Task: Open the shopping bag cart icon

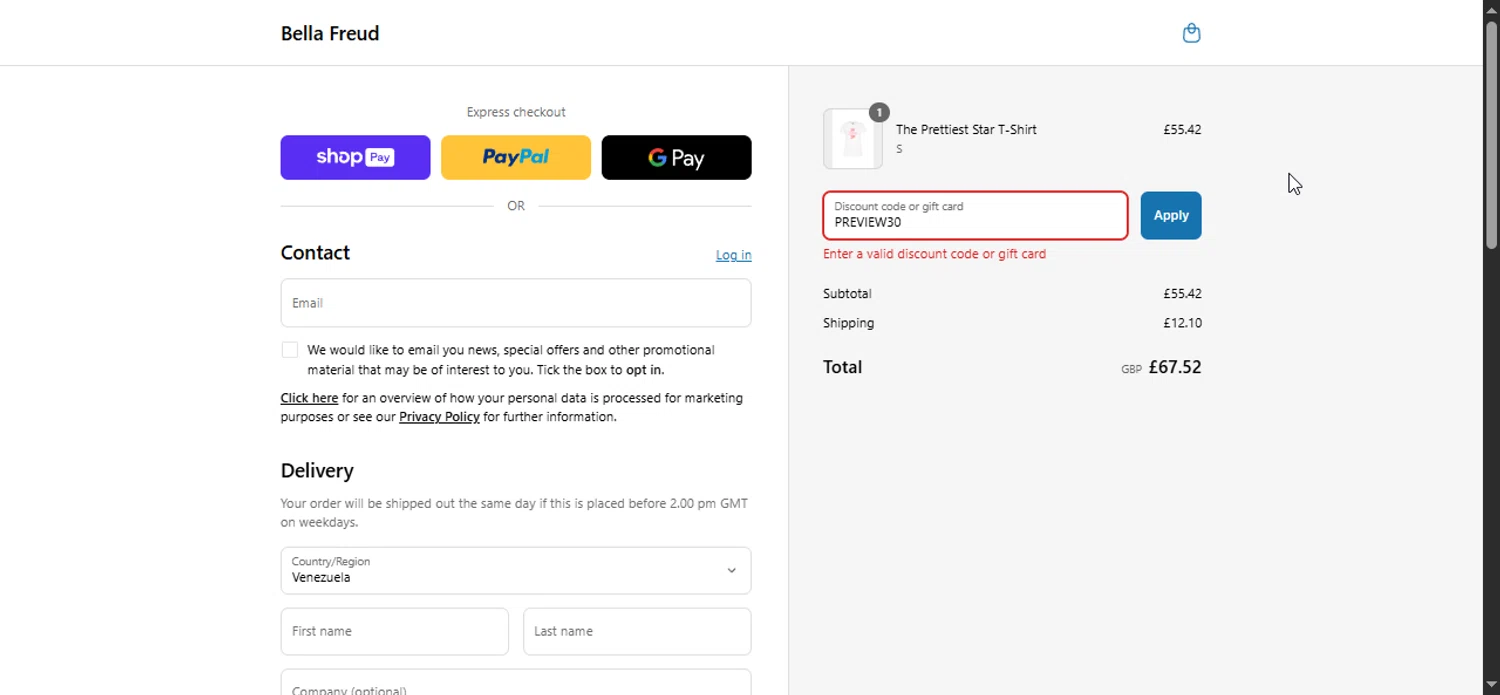Action: click(x=1191, y=33)
